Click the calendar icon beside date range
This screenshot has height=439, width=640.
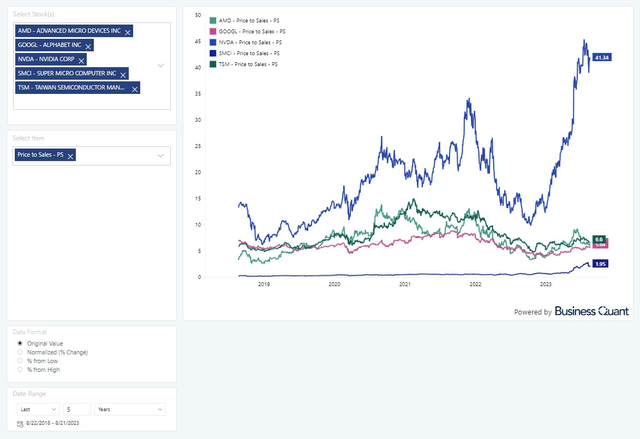(x=20, y=424)
